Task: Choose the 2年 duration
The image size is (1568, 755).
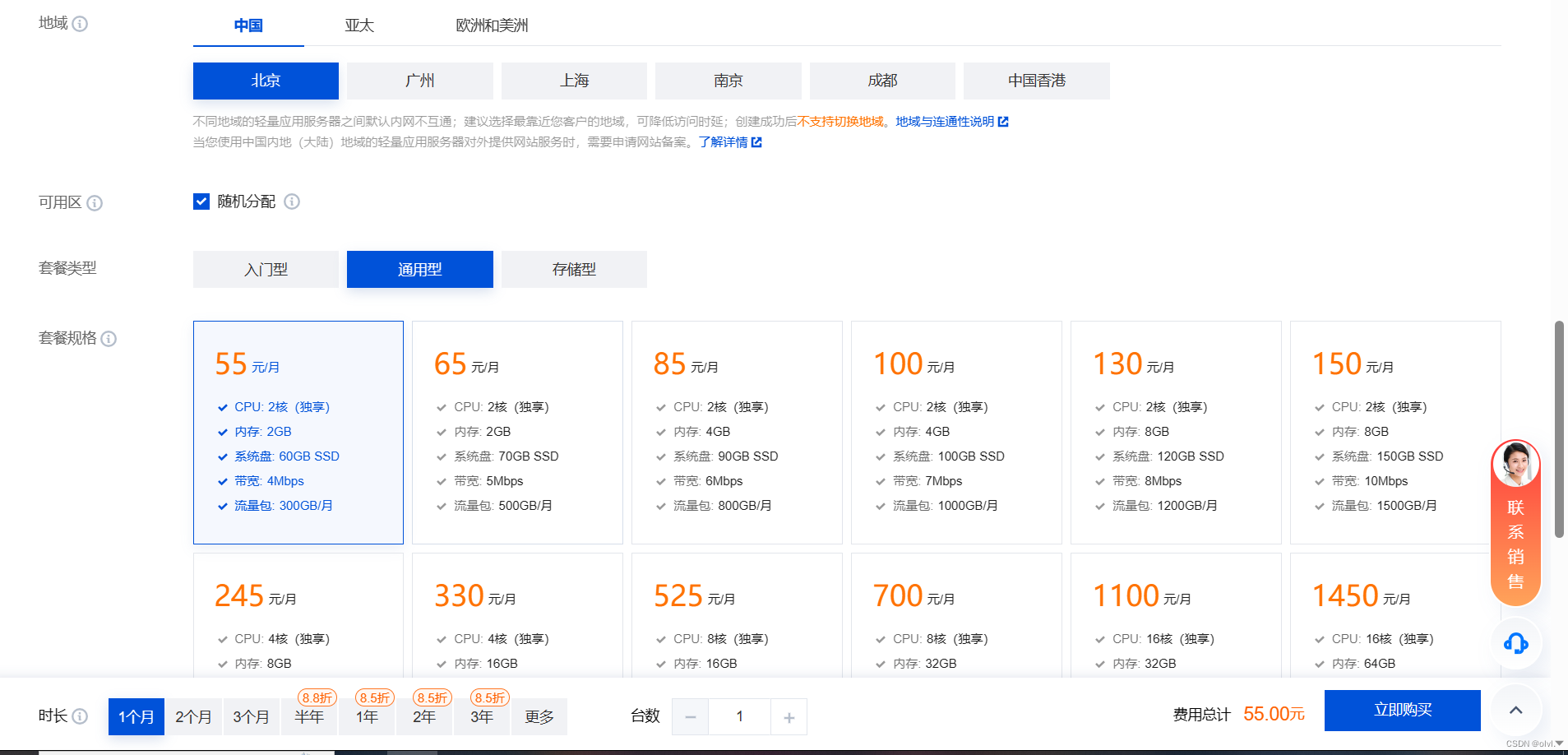Action: coord(424,717)
